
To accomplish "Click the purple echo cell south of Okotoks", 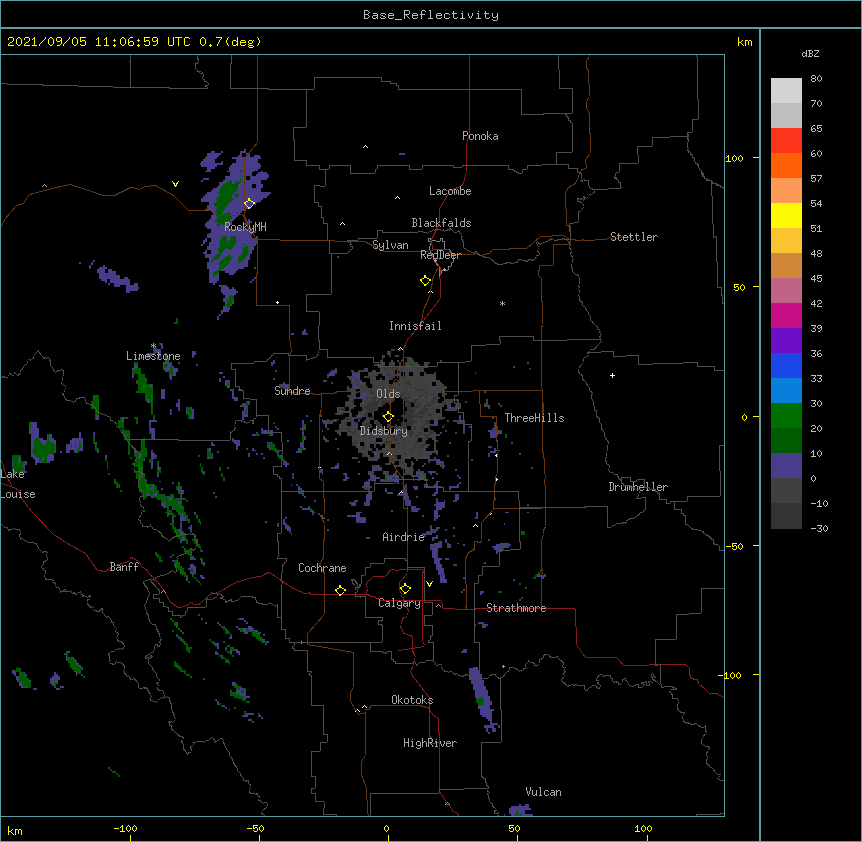I will pyautogui.click(x=483, y=699).
